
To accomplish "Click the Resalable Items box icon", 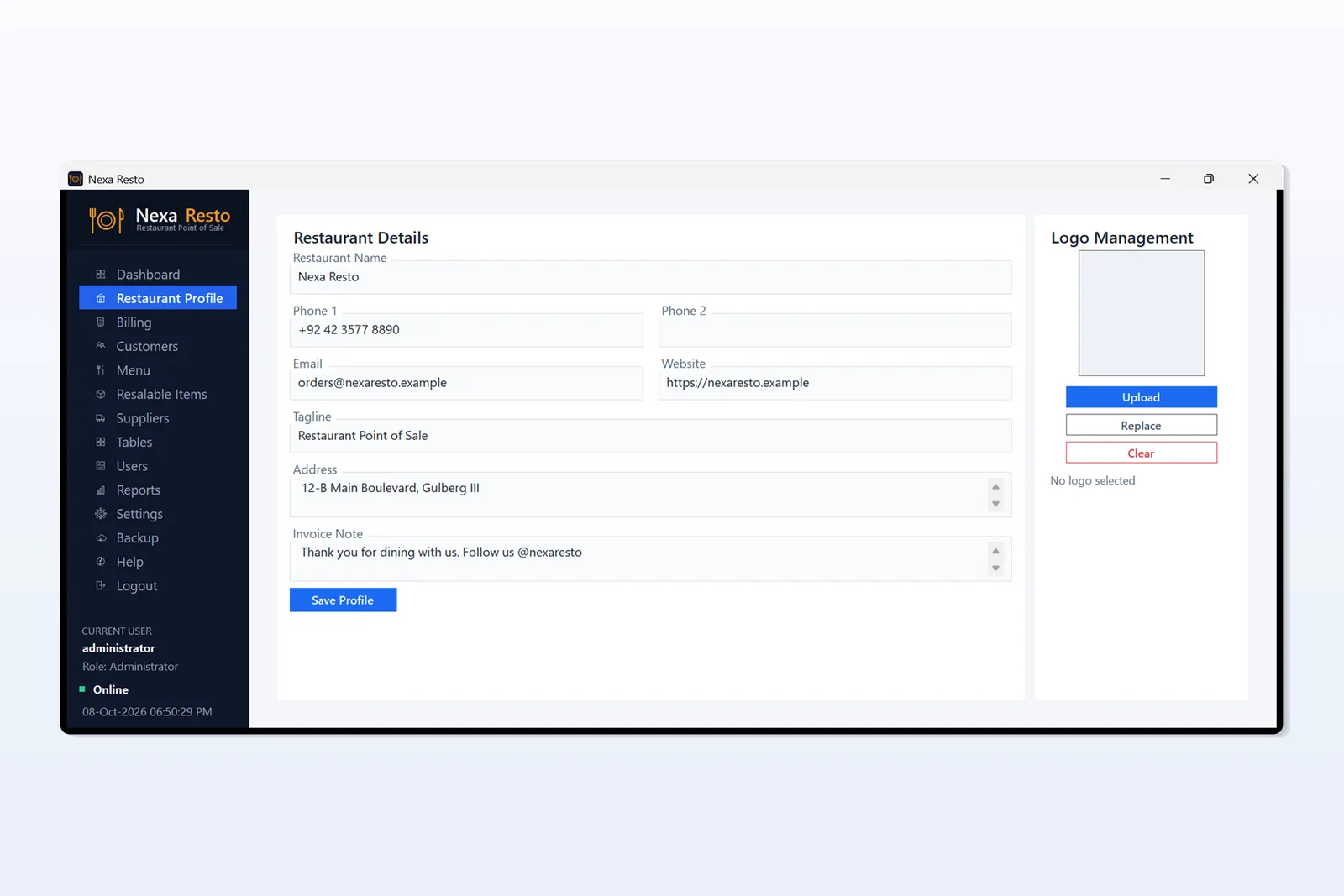I will [101, 394].
